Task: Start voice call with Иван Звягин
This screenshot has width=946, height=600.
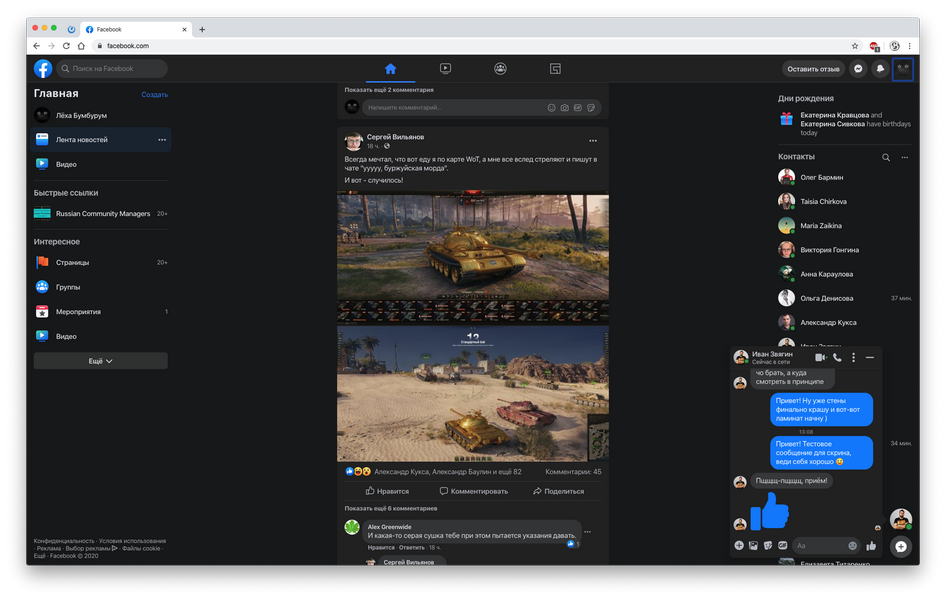Action: pos(837,358)
